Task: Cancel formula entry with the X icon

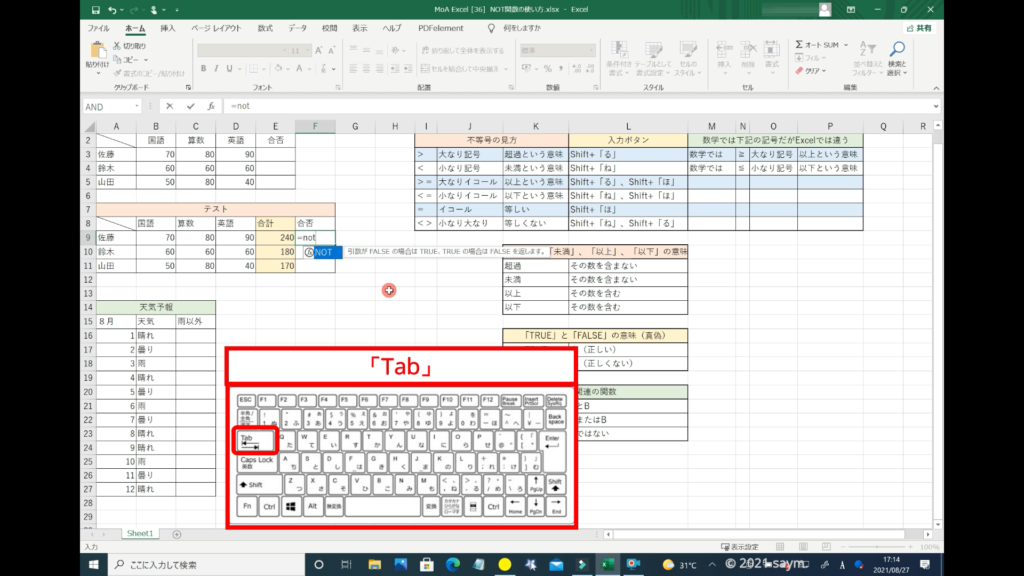Action: click(170, 106)
